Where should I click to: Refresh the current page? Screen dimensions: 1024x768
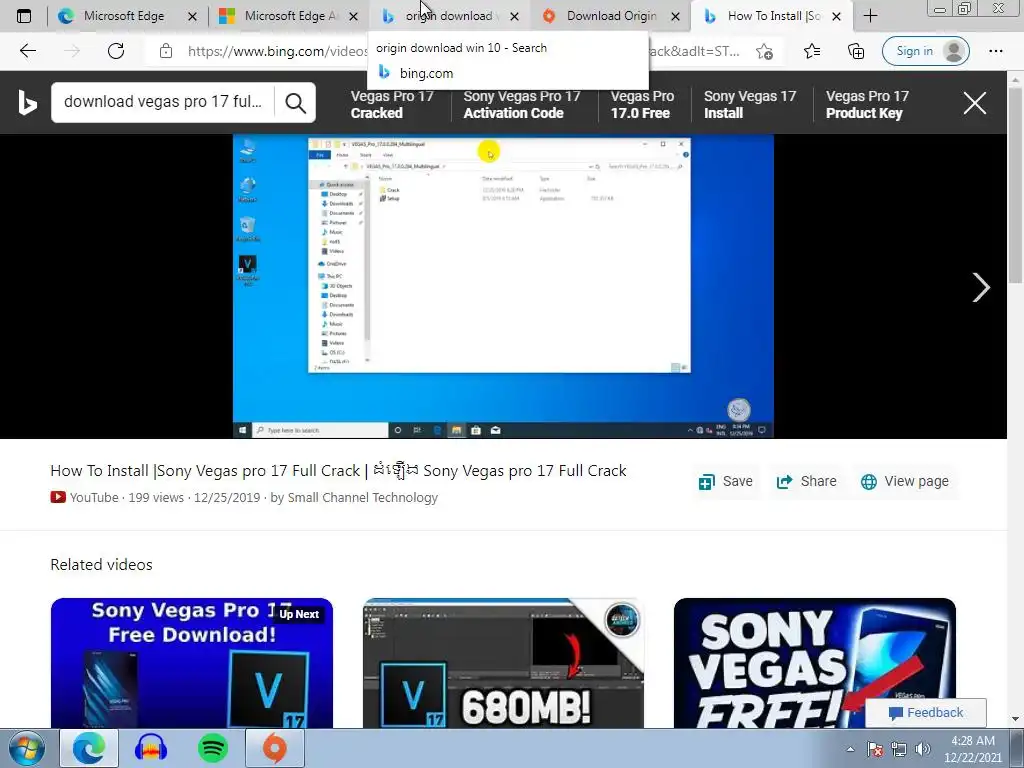click(116, 51)
